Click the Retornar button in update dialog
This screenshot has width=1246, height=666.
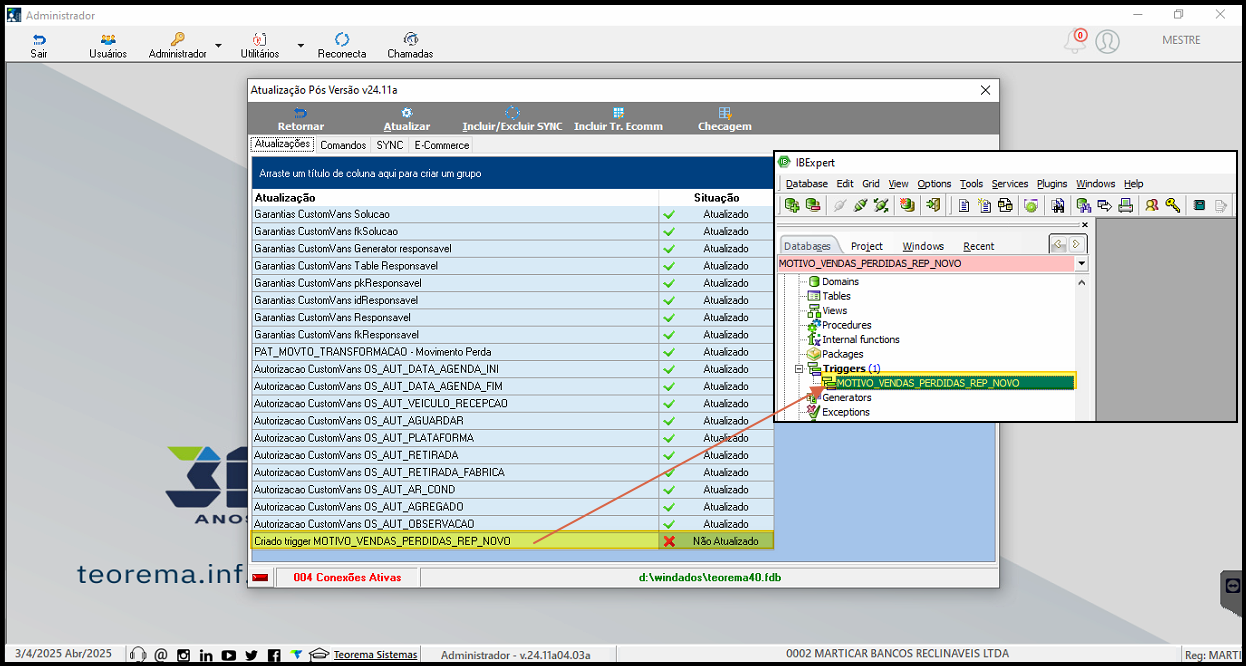click(300, 120)
